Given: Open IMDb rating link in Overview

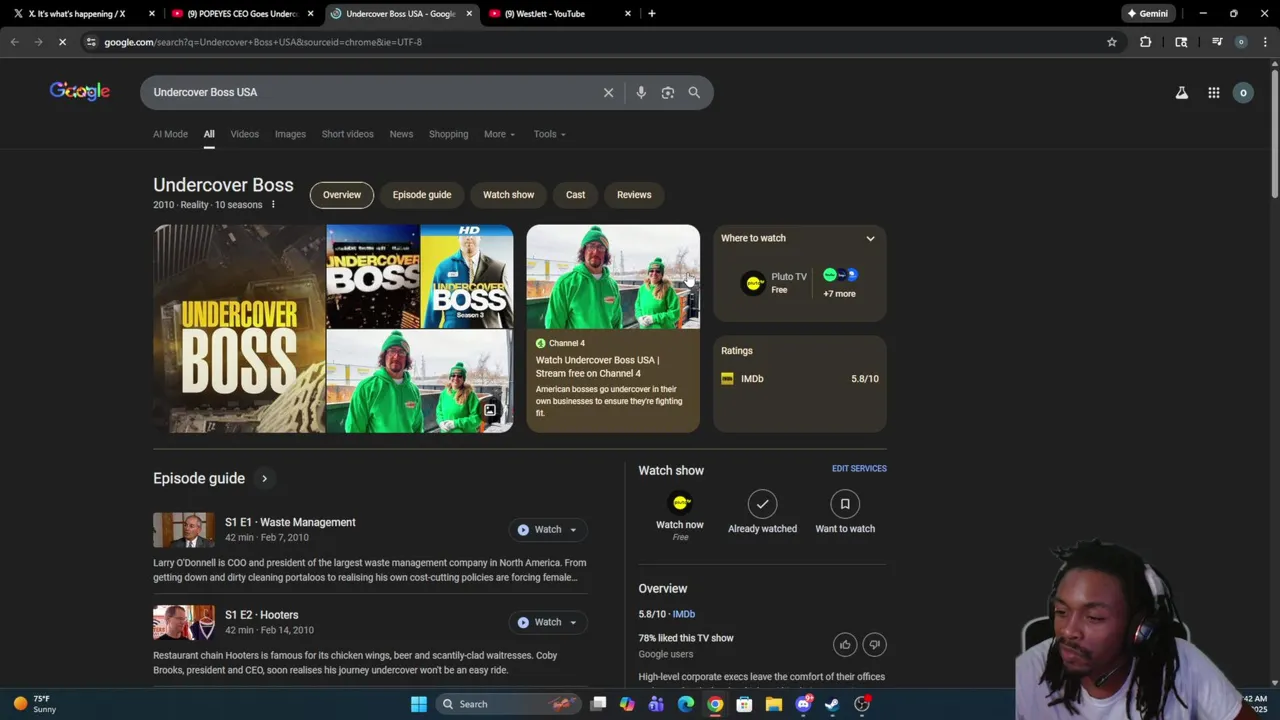Looking at the screenshot, I should pos(684,614).
